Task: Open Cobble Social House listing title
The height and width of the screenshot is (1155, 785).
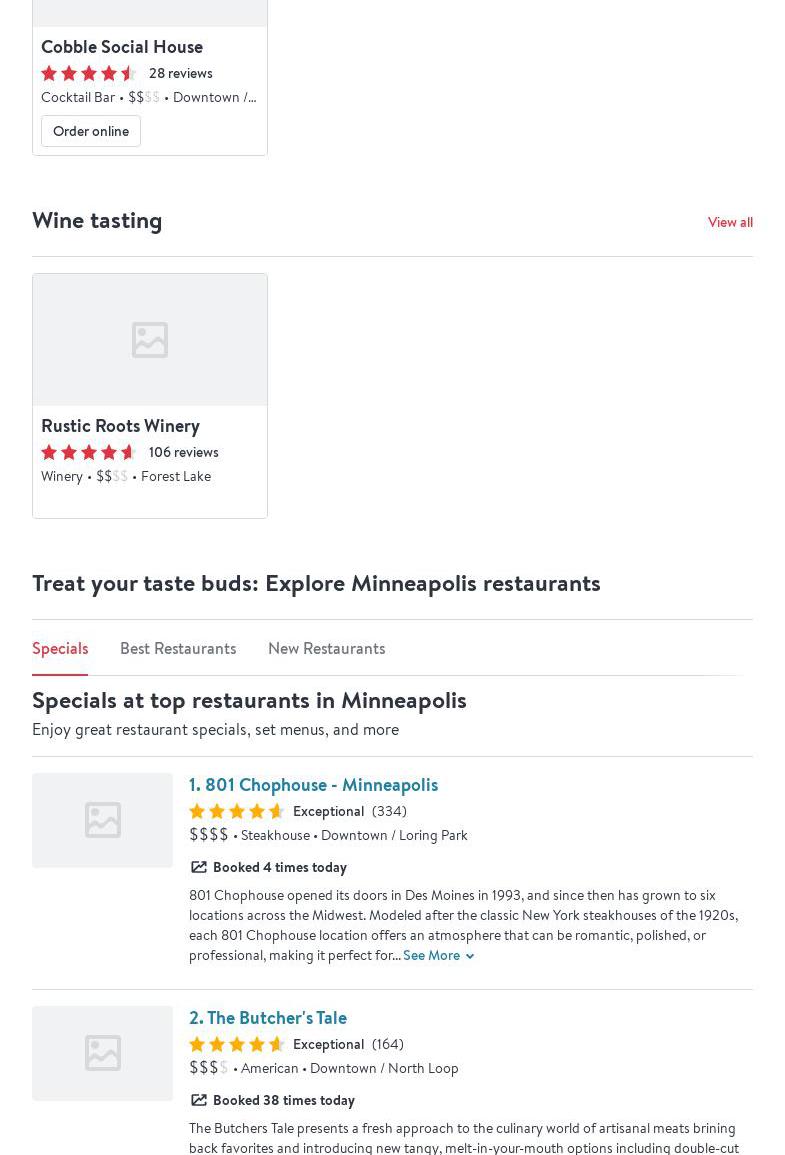Action: (122, 47)
